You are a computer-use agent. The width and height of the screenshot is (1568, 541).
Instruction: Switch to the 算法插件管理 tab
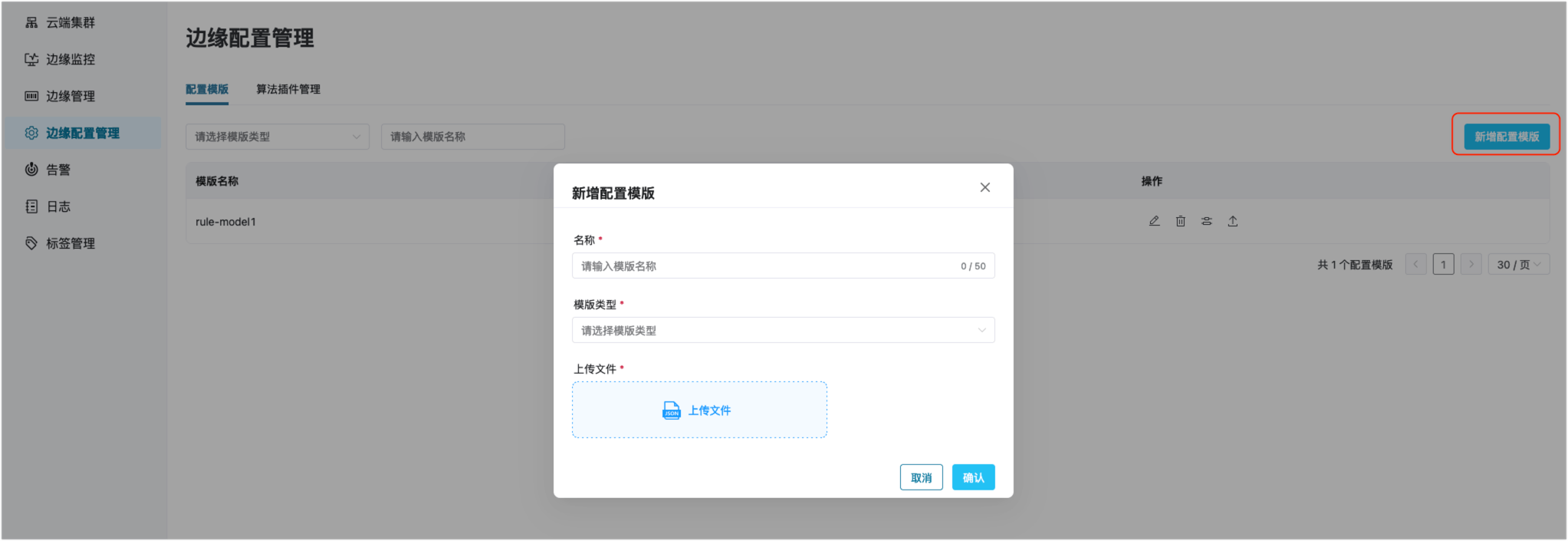(x=288, y=89)
